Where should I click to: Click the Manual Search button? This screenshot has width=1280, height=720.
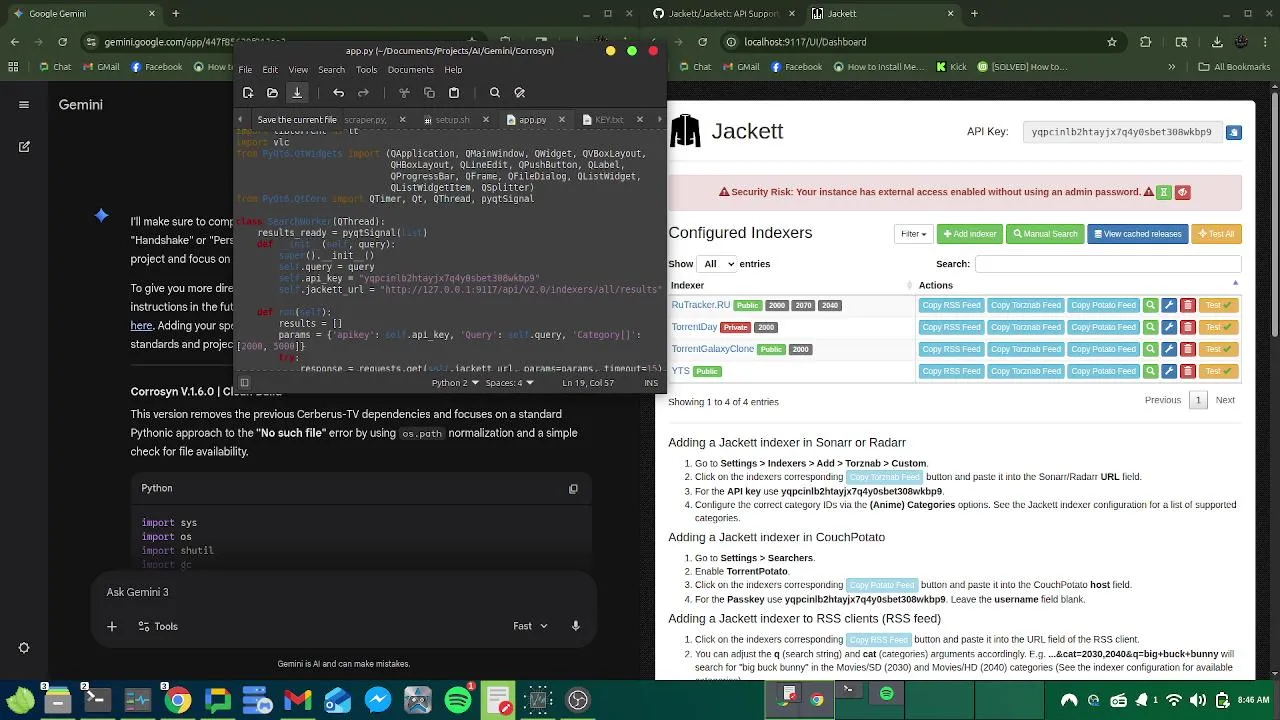[x=1045, y=234]
